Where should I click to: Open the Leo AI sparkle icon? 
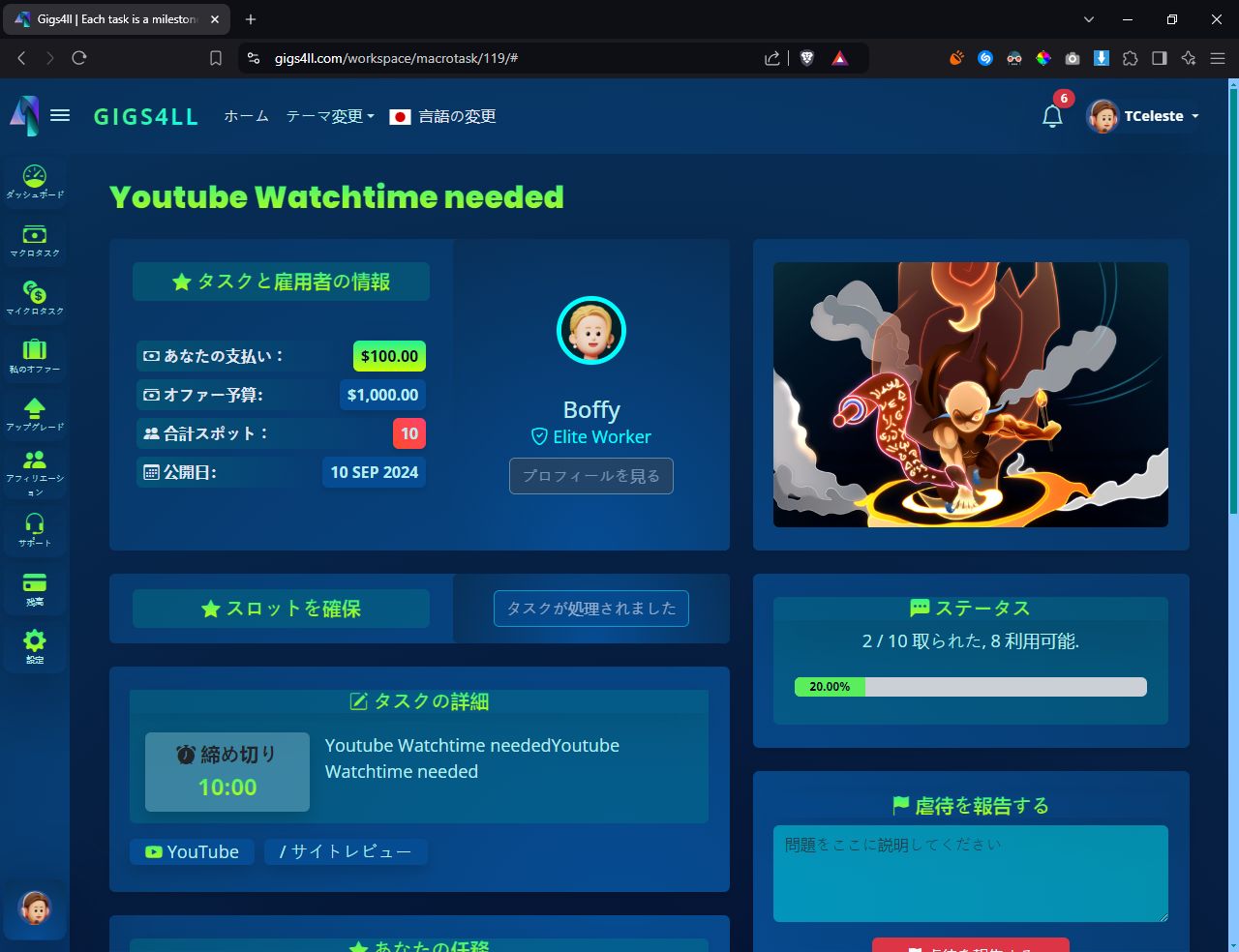pyautogui.click(x=1189, y=58)
